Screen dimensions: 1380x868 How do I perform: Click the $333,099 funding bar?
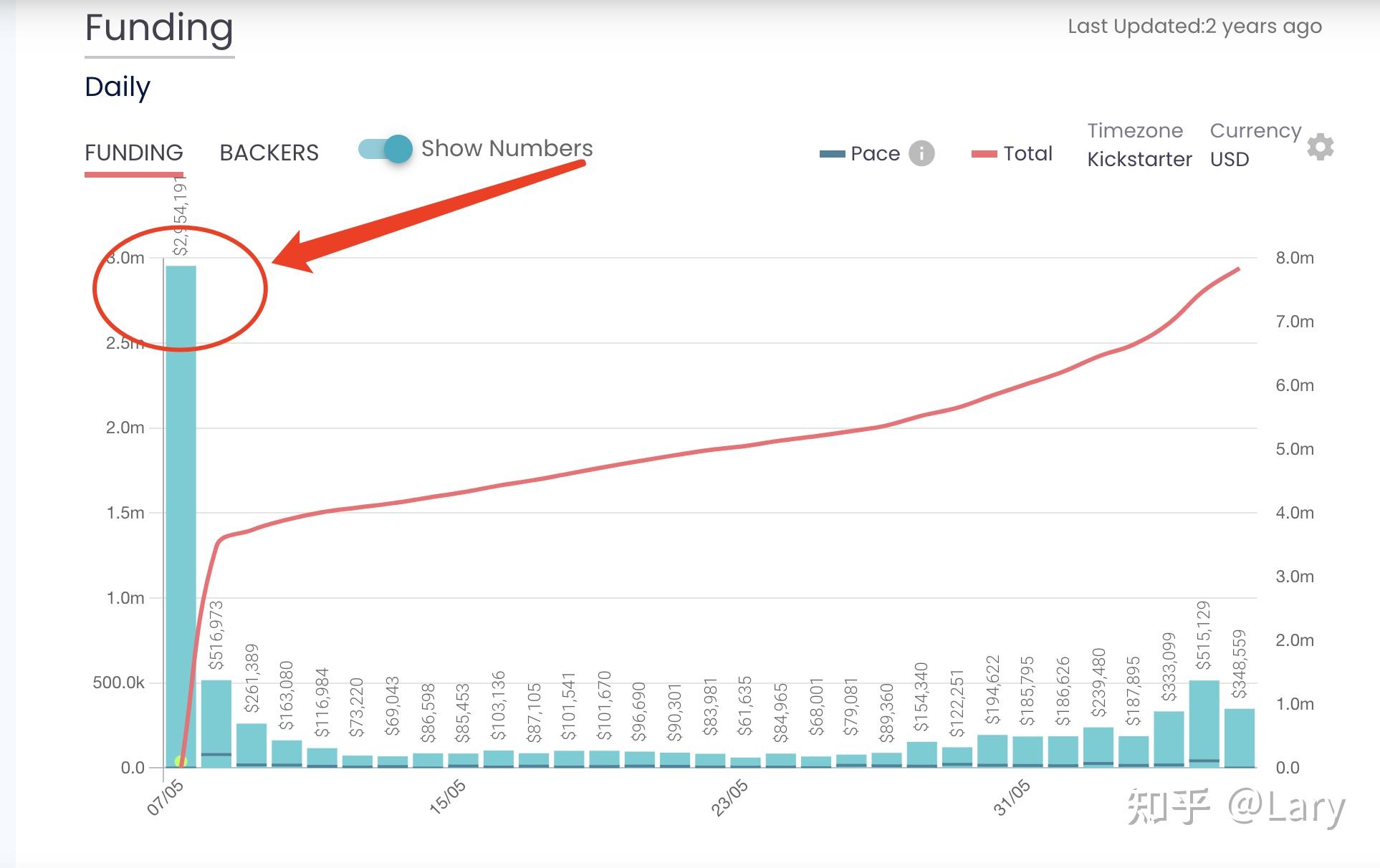tap(1169, 739)
